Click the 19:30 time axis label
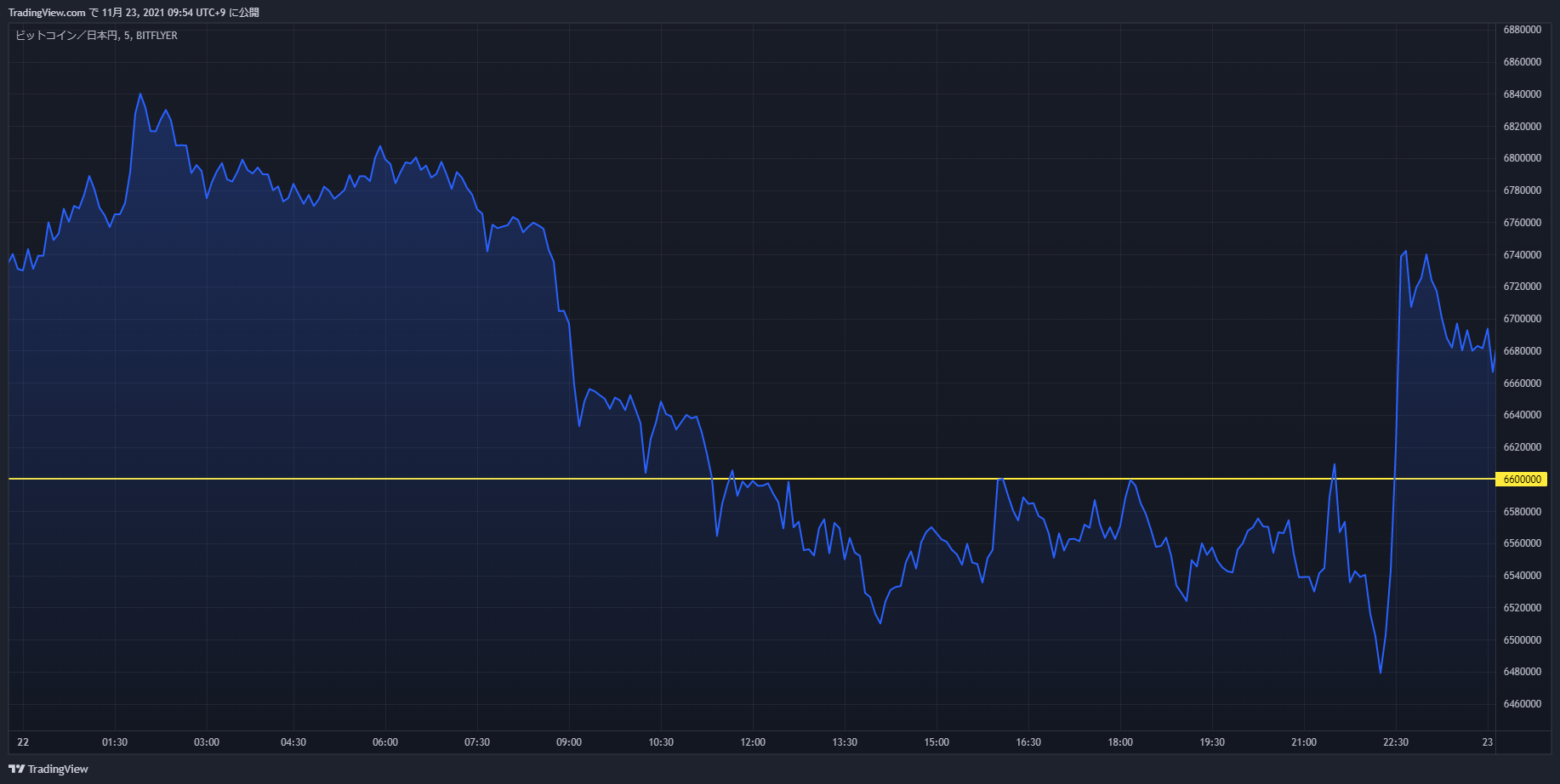 (x=1212, y=742)
